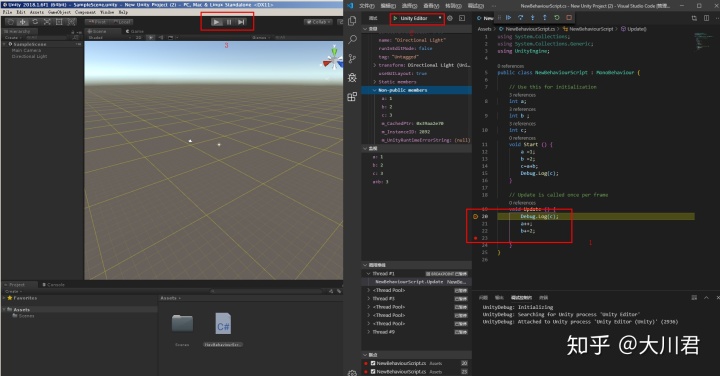Uncheck breakpoint at line 20
This screenshot has height=376, width=720.
click(373, 363)
